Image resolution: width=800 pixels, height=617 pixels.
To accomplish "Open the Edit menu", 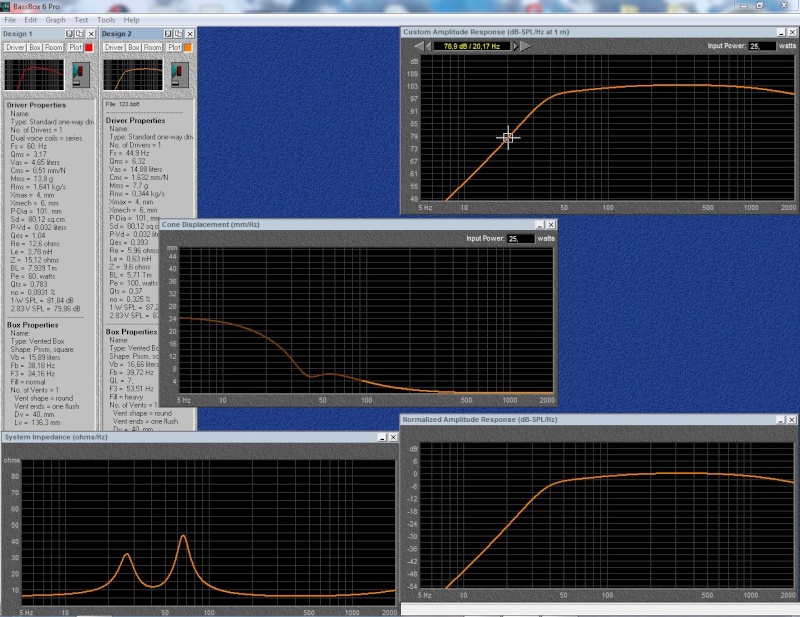I will (x=31, y=20).
